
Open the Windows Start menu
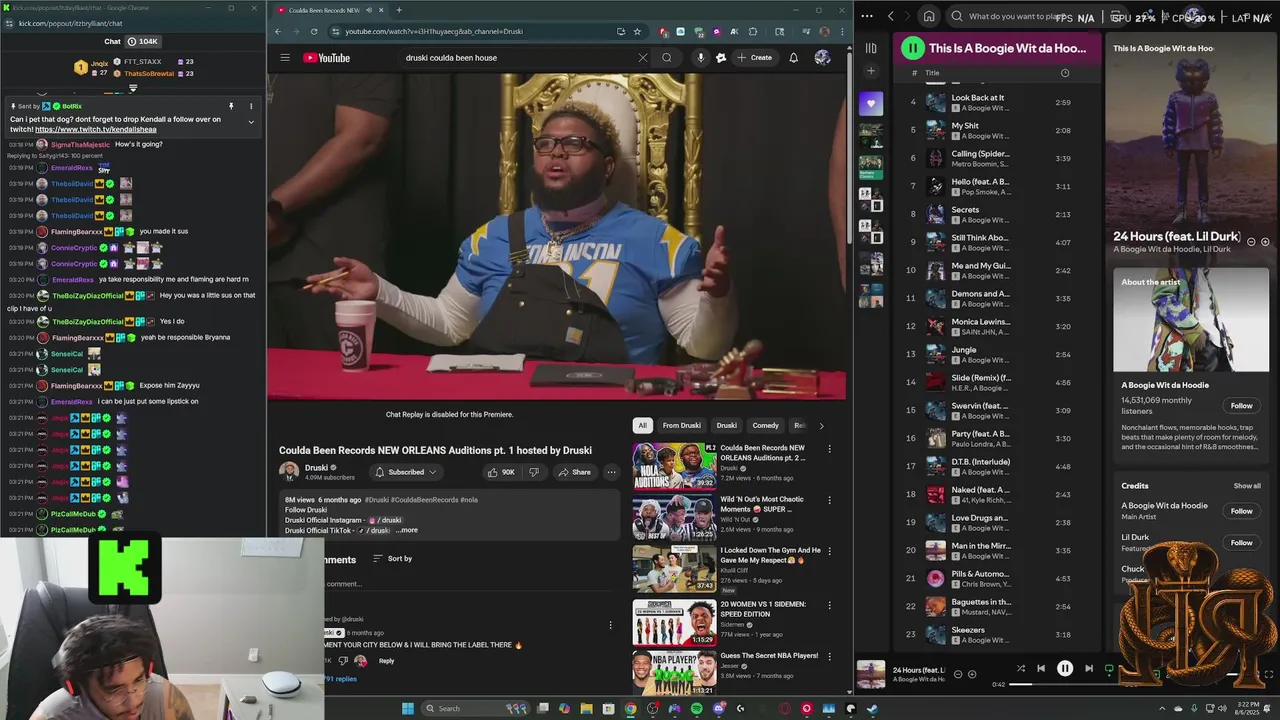pos(407,709)
